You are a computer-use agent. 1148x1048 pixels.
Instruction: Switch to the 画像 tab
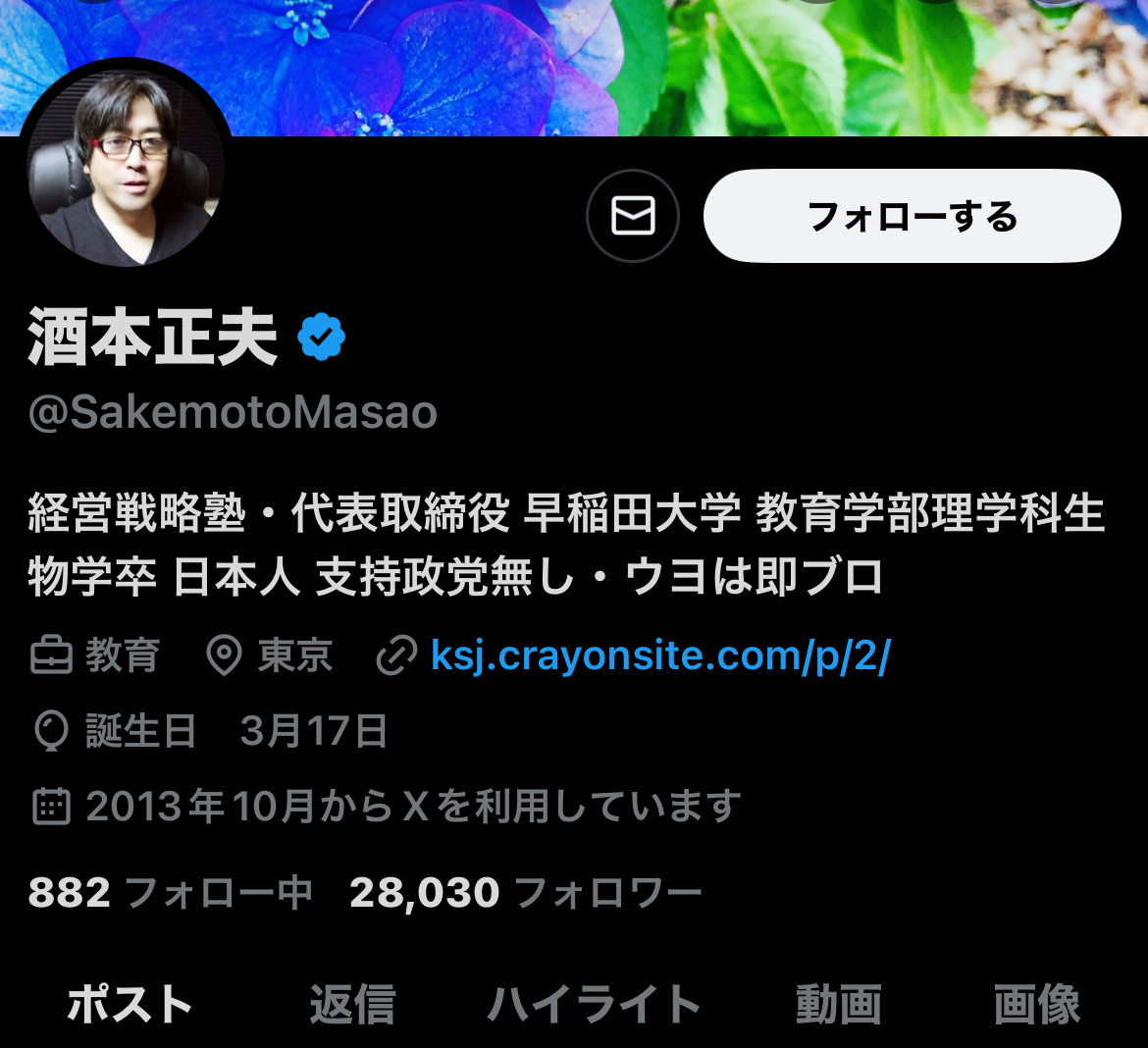[x=1037, y=1004]
